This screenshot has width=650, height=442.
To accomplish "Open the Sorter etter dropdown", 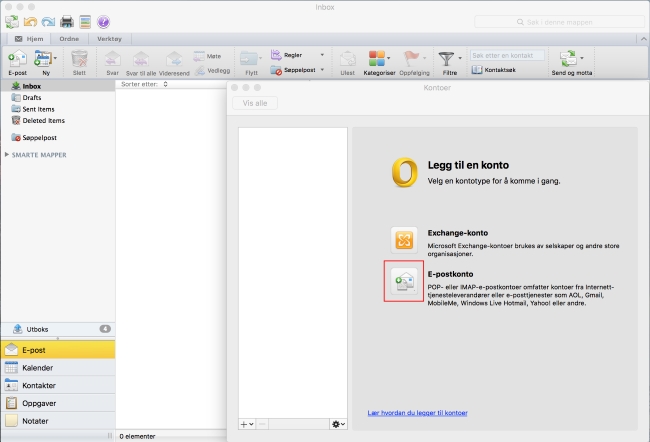I will pyautogui.click(x=165, y=84).
